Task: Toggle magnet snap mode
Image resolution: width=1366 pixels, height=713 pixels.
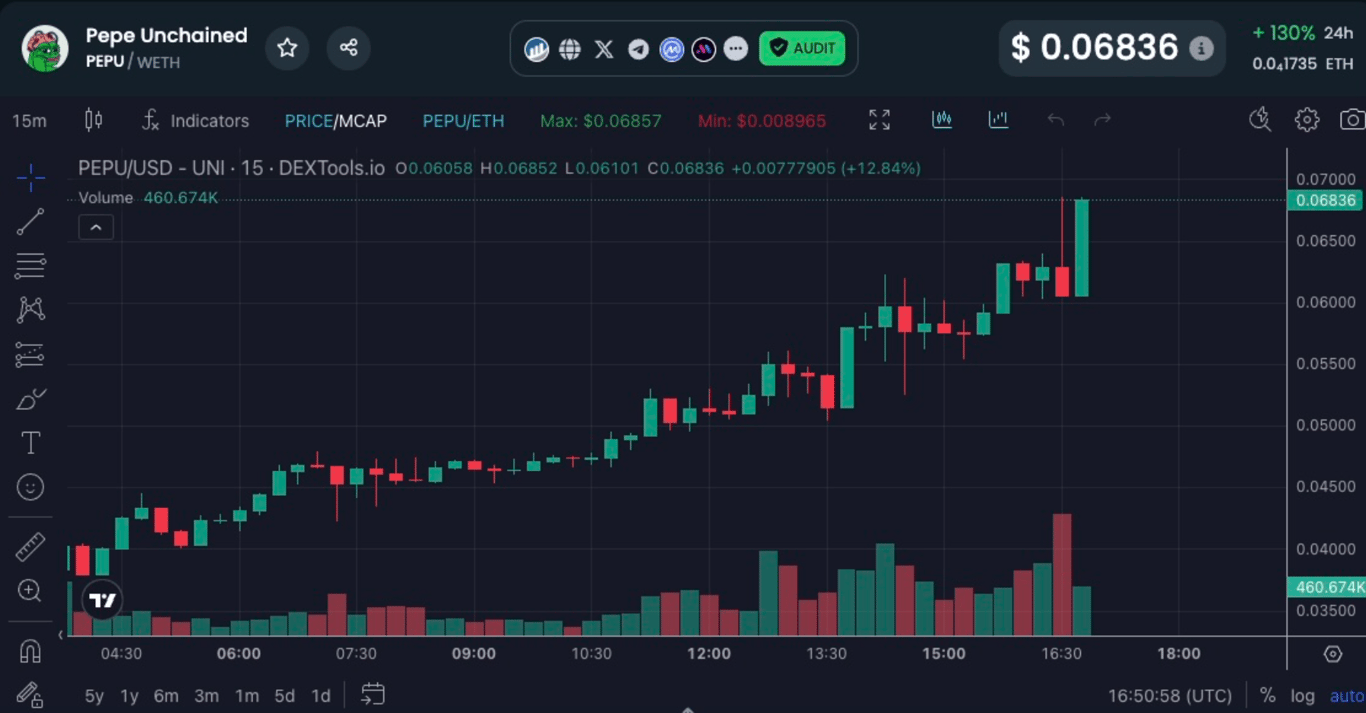Action: (30, 651)
